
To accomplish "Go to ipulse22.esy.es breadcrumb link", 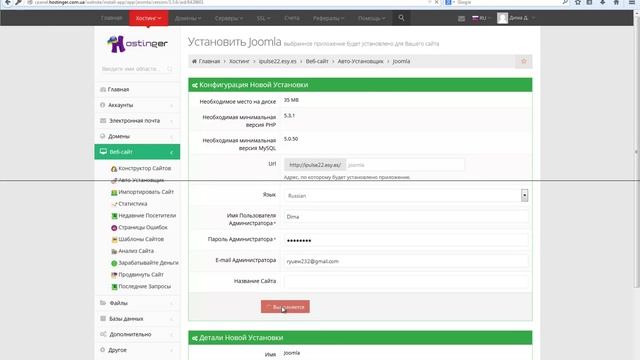I will (278, 61).
